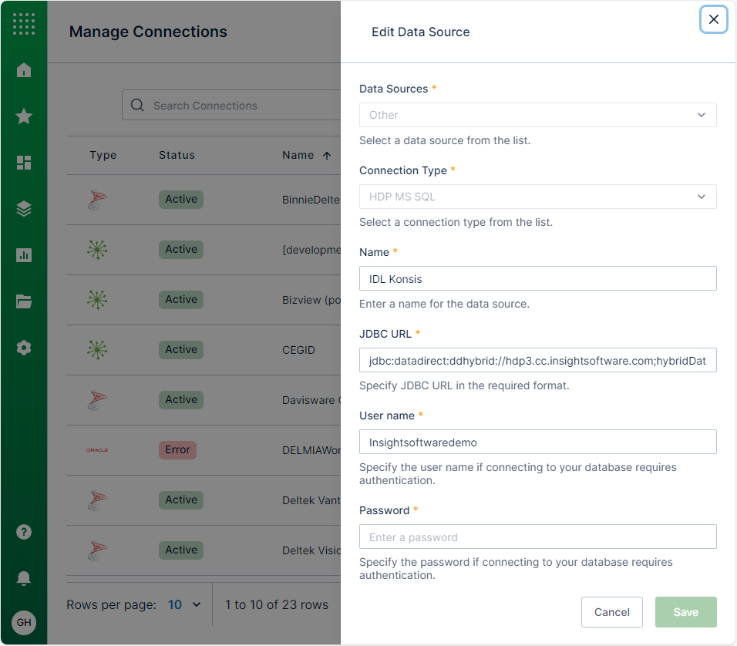The height and width of the screenshot is (646, 737).
Task: Open the help question mark icon
Action: click(x=24, y=532)
